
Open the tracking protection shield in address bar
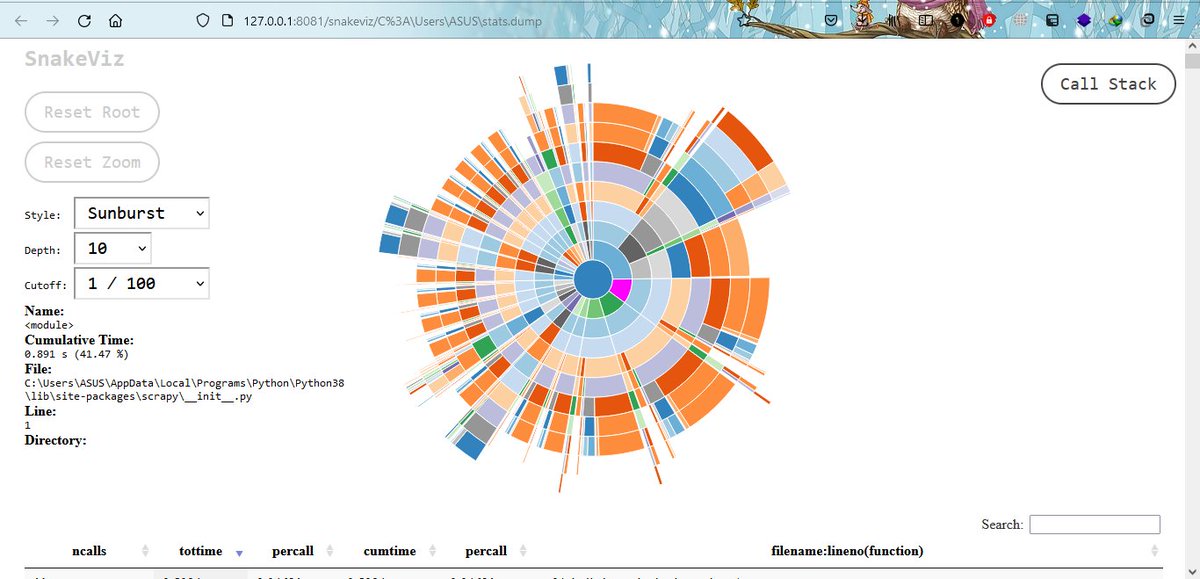(201, 20)
